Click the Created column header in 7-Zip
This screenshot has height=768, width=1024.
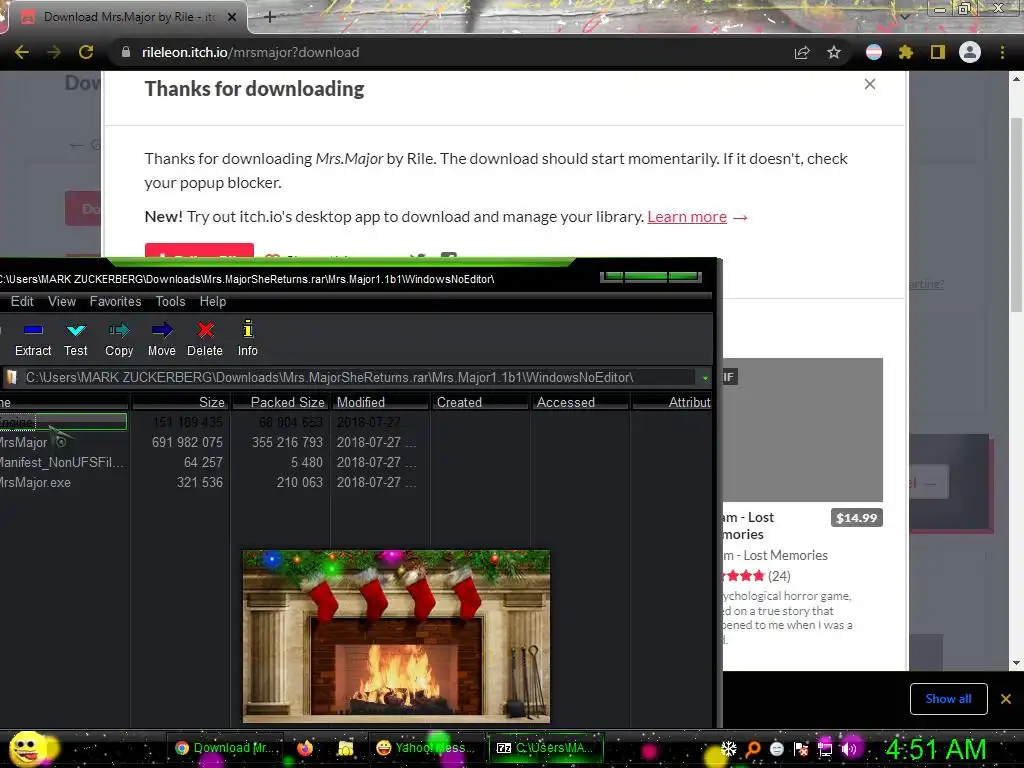click(x=480, y=402)
